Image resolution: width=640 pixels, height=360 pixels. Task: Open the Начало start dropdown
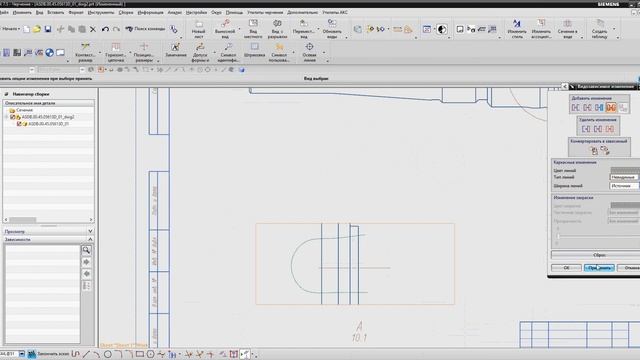(x=11, y=29)
